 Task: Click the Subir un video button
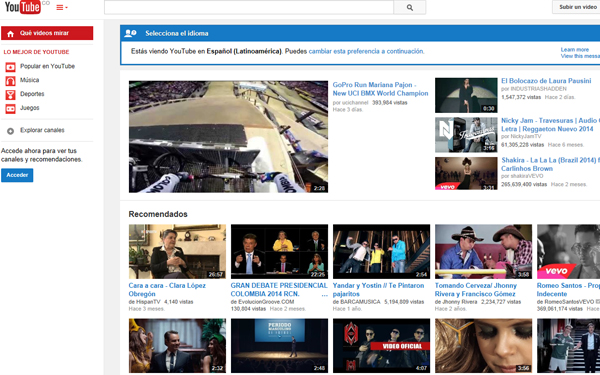point(577,7)
